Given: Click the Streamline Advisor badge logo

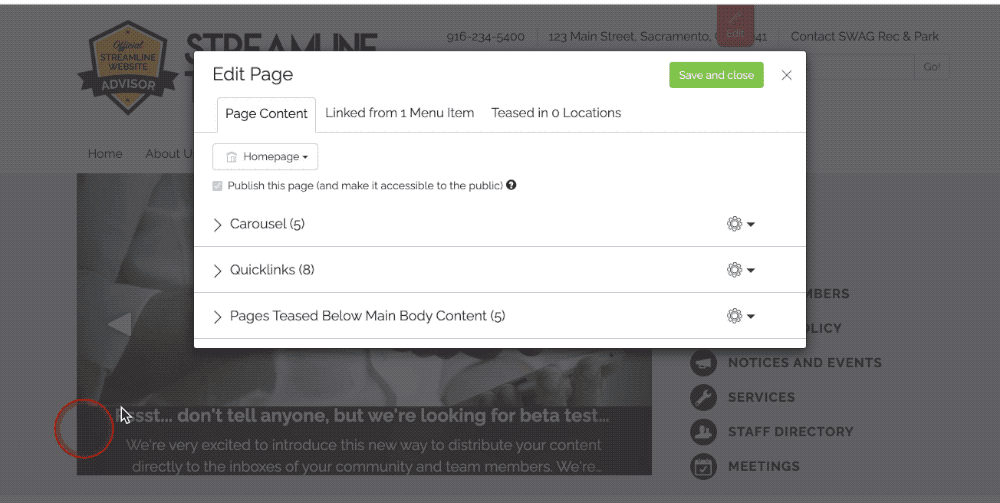Looking at the screenshot, I should (128, 68).
